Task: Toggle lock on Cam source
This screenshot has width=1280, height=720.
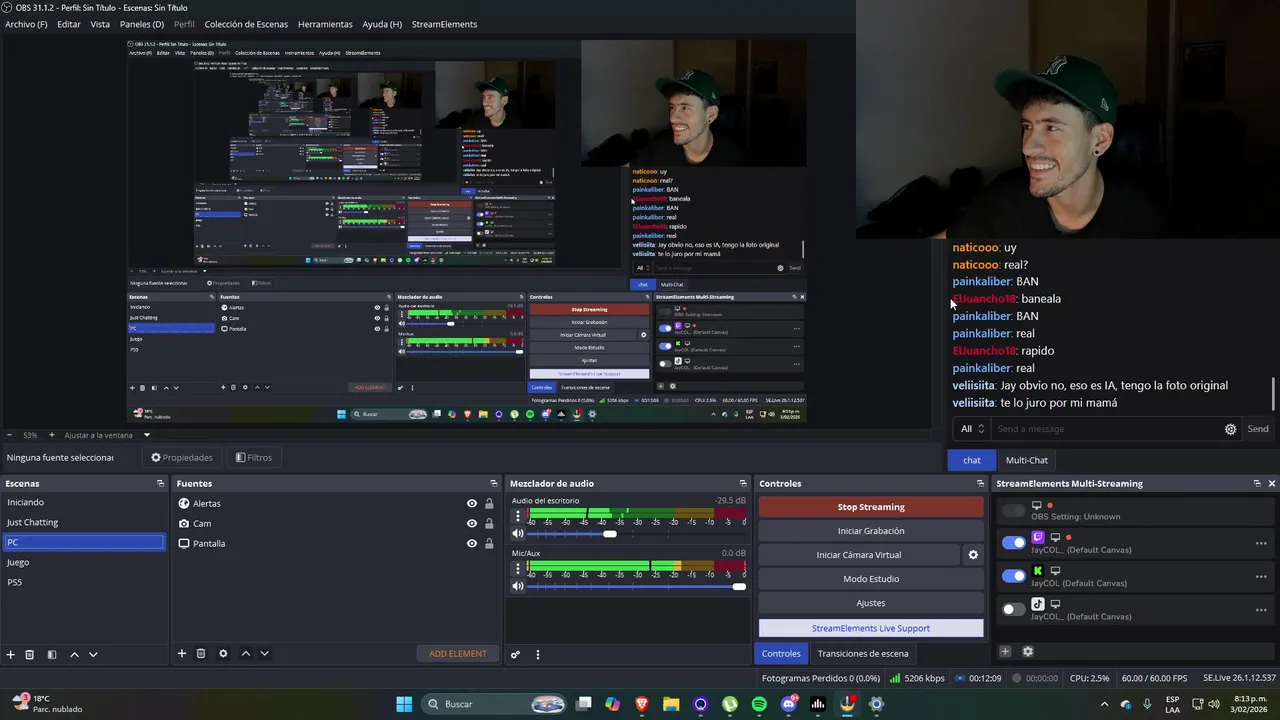Action: [x=489, y=524]
